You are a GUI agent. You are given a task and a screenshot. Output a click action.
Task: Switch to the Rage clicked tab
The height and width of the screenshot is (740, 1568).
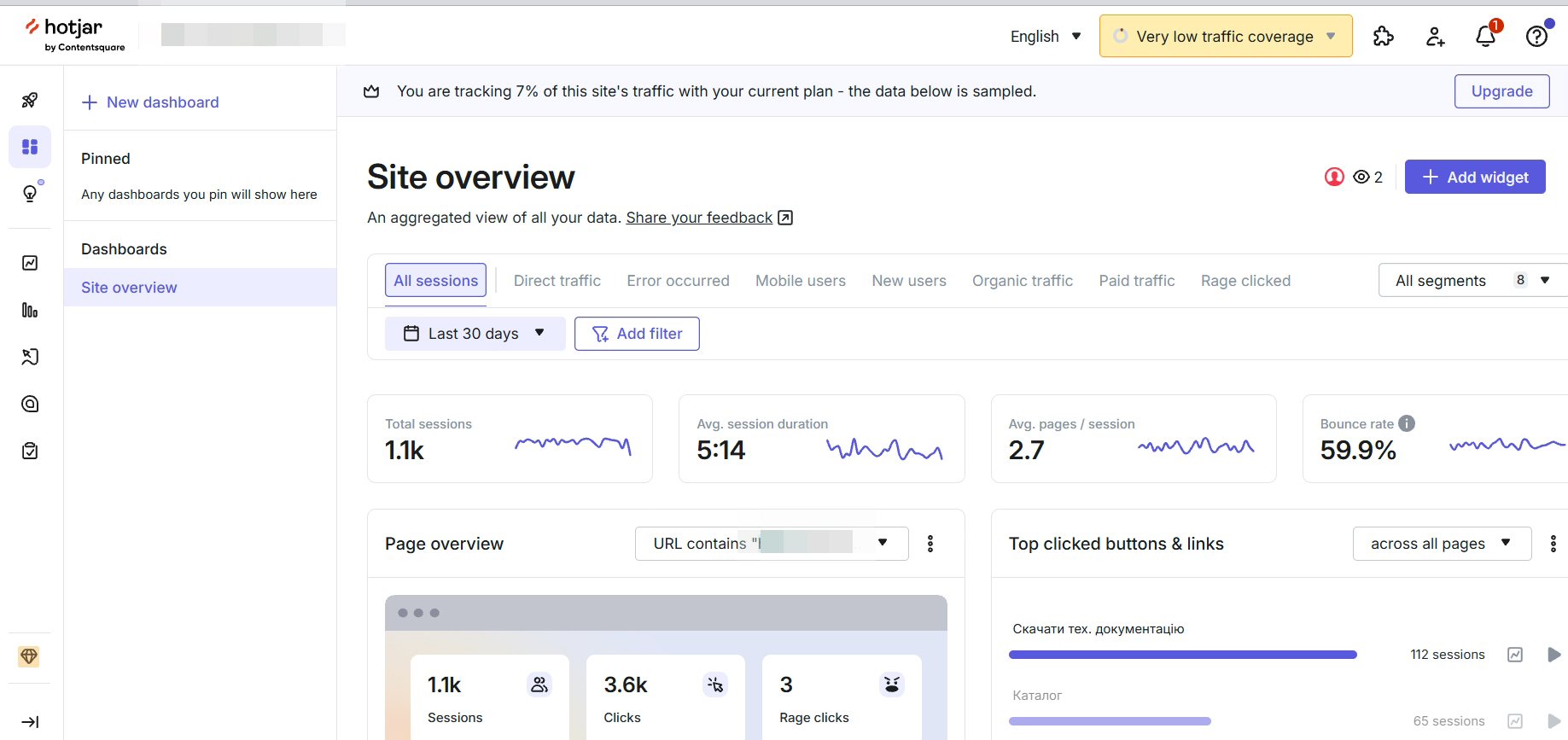pos(1246,281)
